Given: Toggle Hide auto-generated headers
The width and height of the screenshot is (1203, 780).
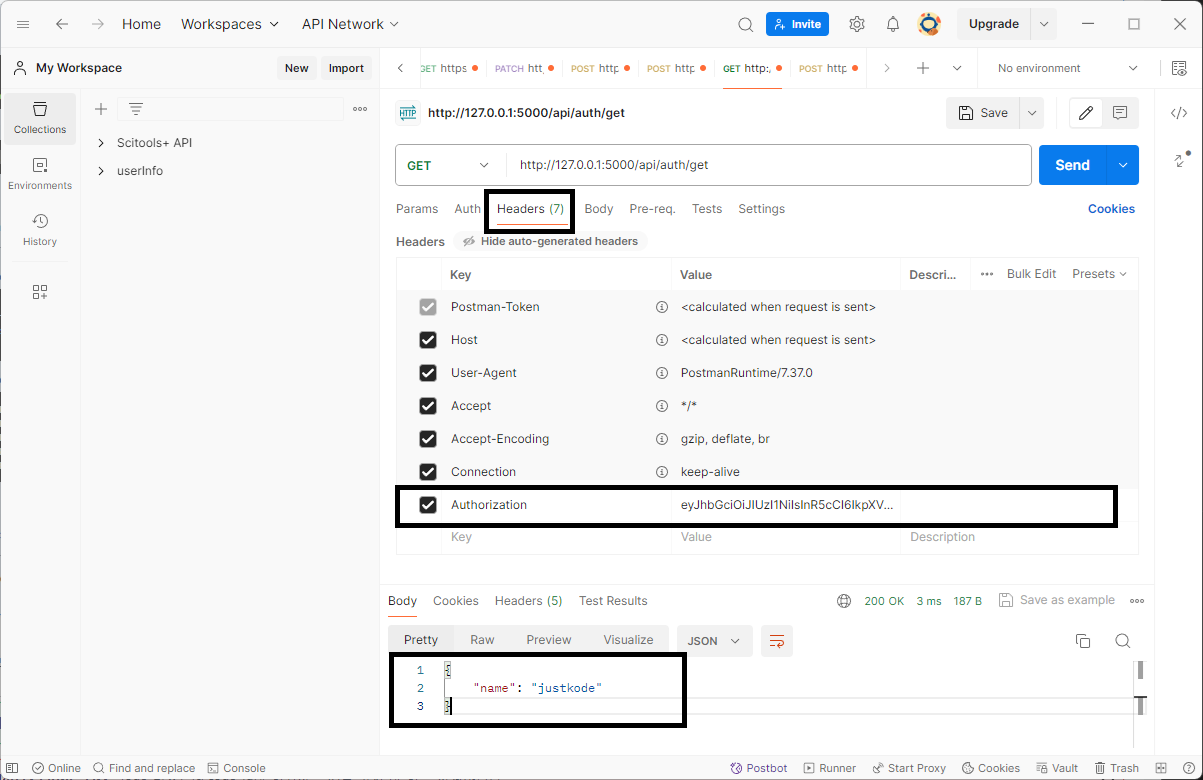Looking at the screenshot, I should tap(550, 241).
